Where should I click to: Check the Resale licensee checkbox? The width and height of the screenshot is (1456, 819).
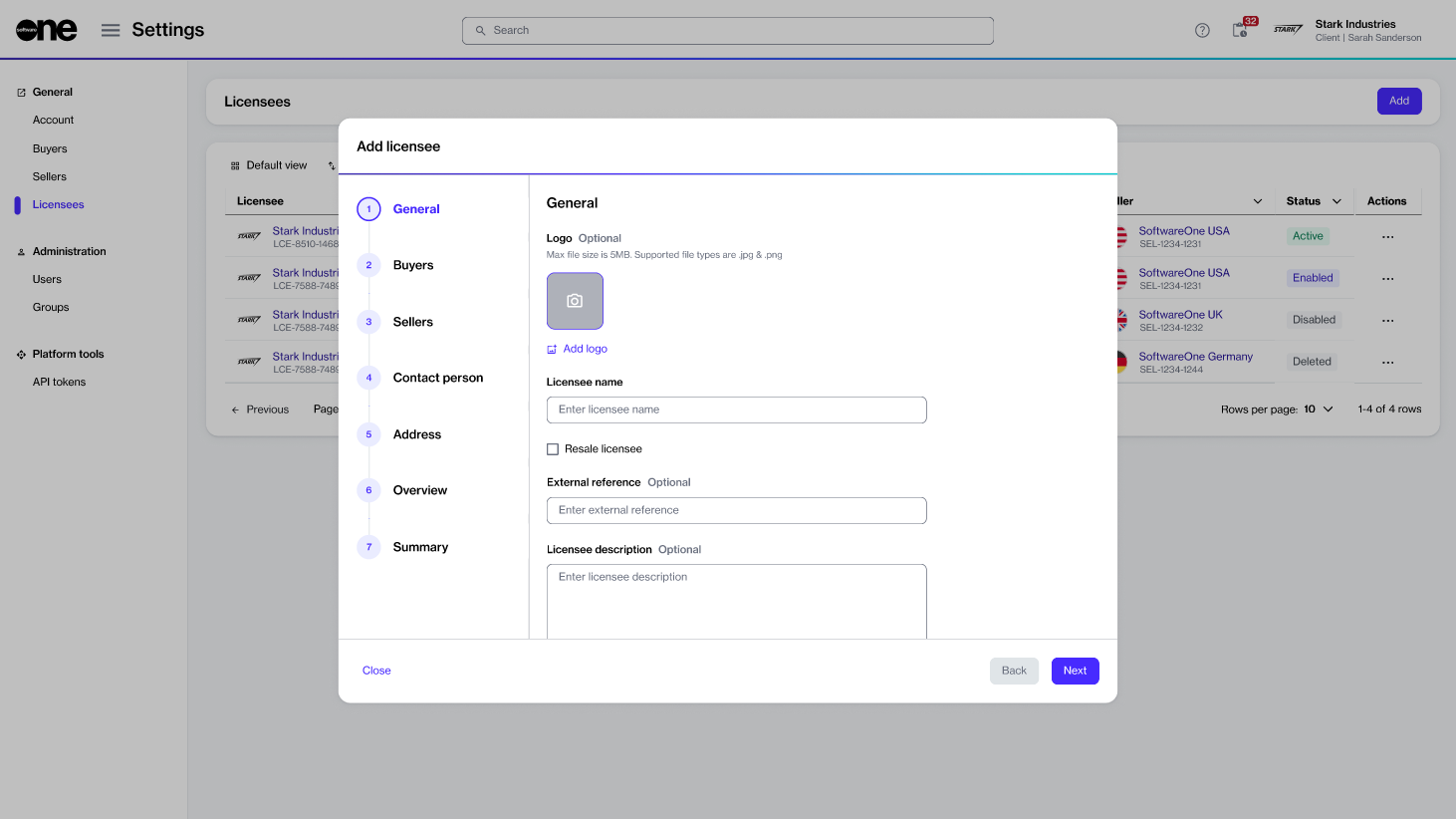pyautogui.click(x=553, y=449)
